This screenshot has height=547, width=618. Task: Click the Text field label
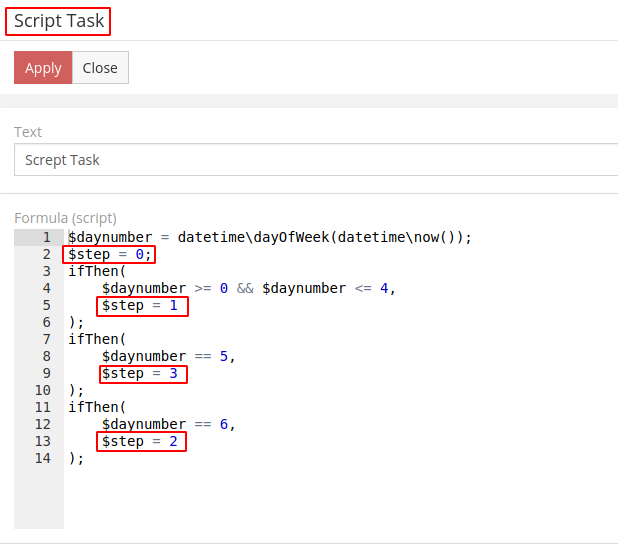point(28,132)
